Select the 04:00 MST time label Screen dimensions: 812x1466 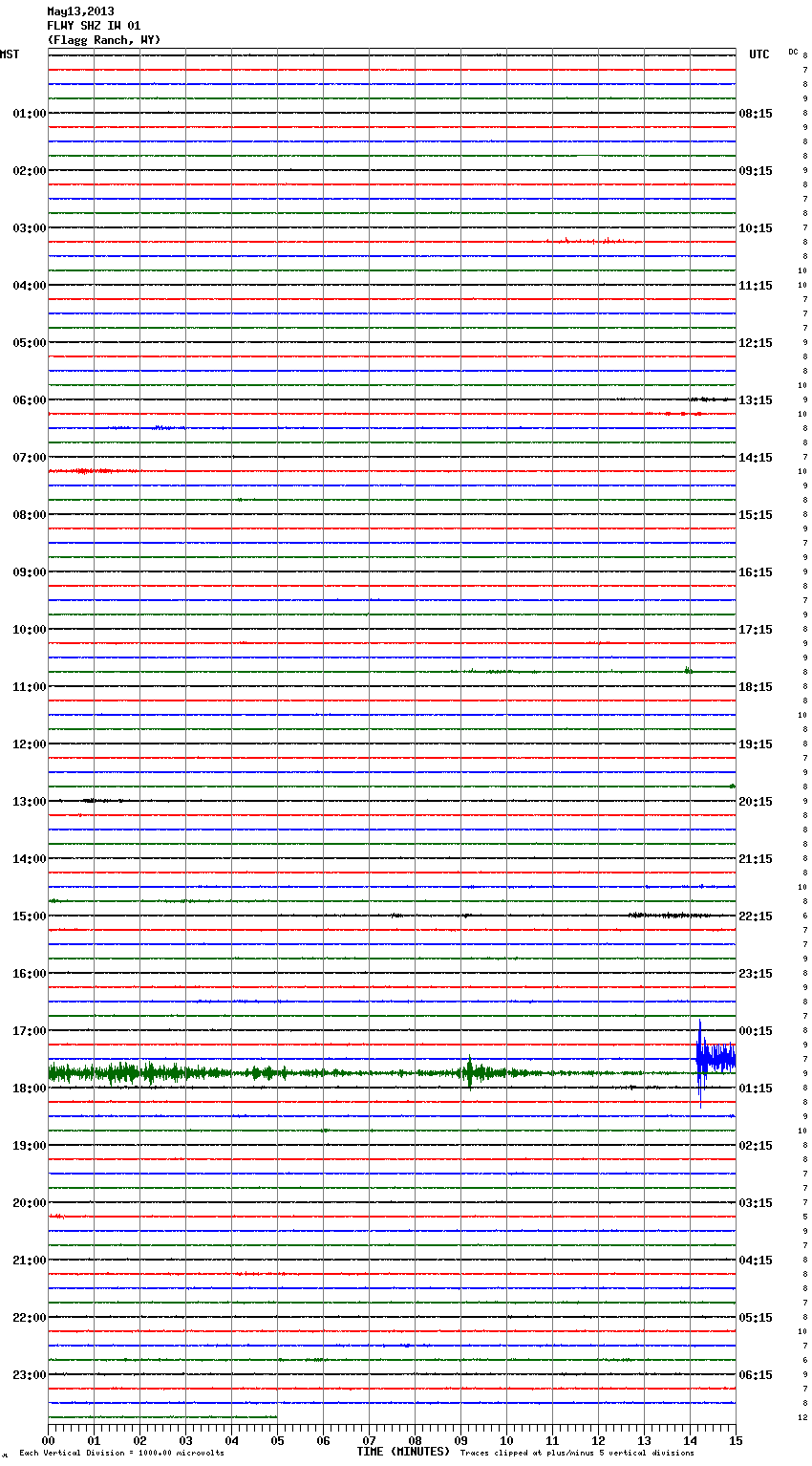coord(30,286)
